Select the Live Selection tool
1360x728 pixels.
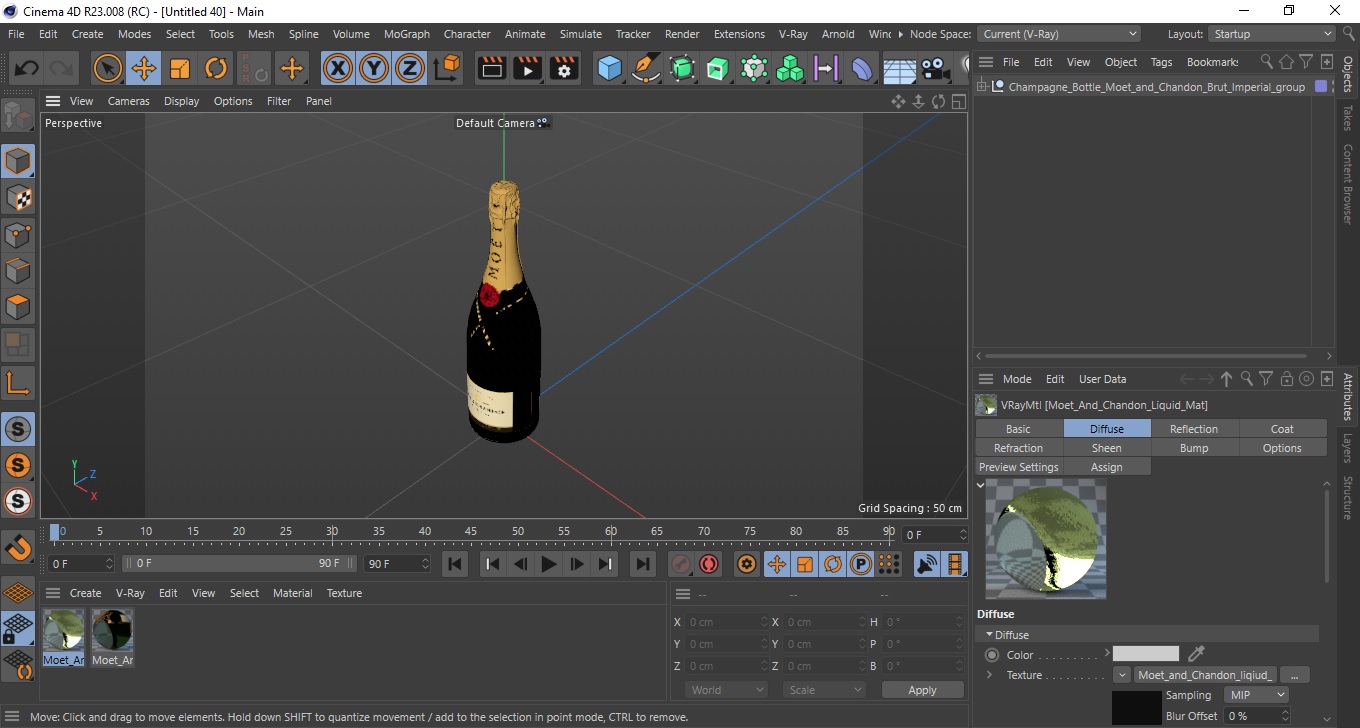click(107, 69)
